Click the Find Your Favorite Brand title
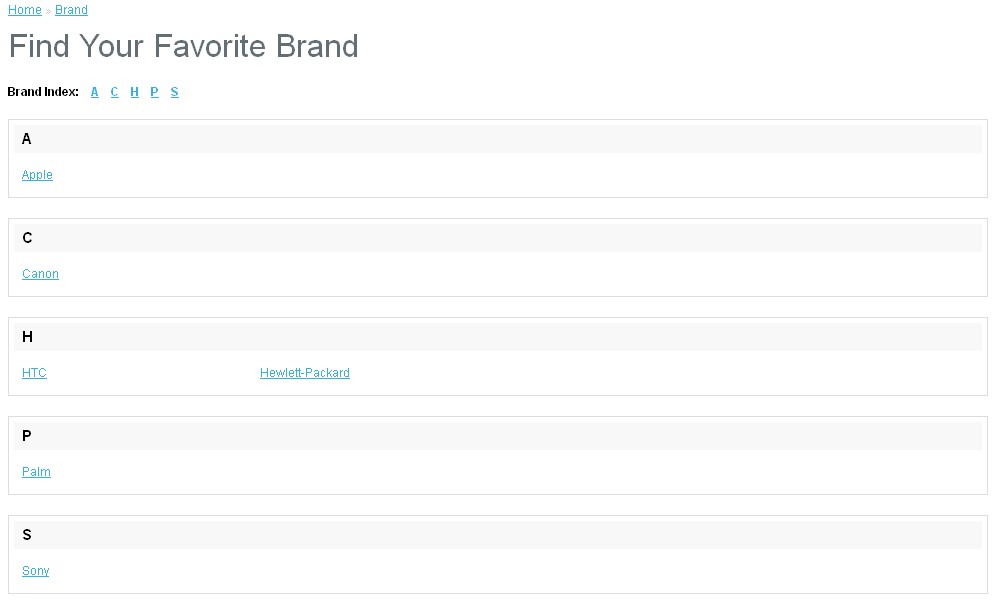 click(x=183, y=46)
